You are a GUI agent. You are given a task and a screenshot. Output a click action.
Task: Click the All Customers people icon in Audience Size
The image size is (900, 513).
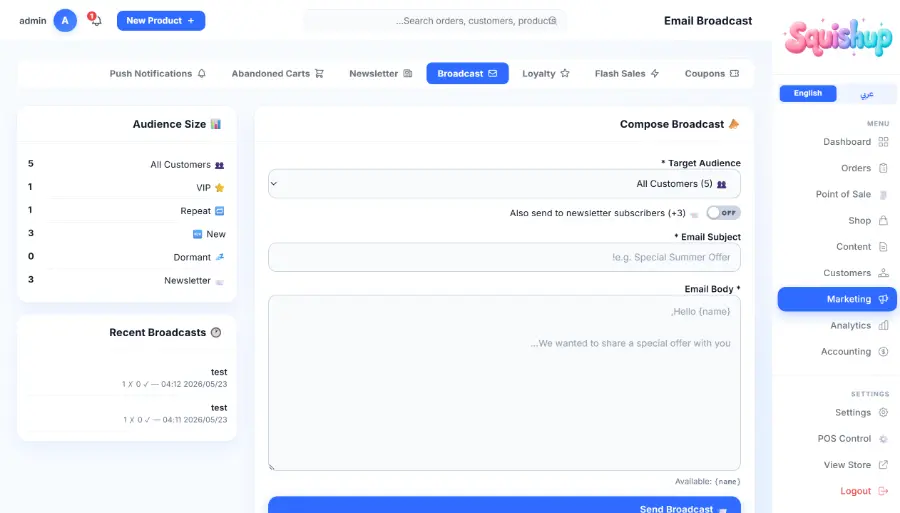pos(219,165)
